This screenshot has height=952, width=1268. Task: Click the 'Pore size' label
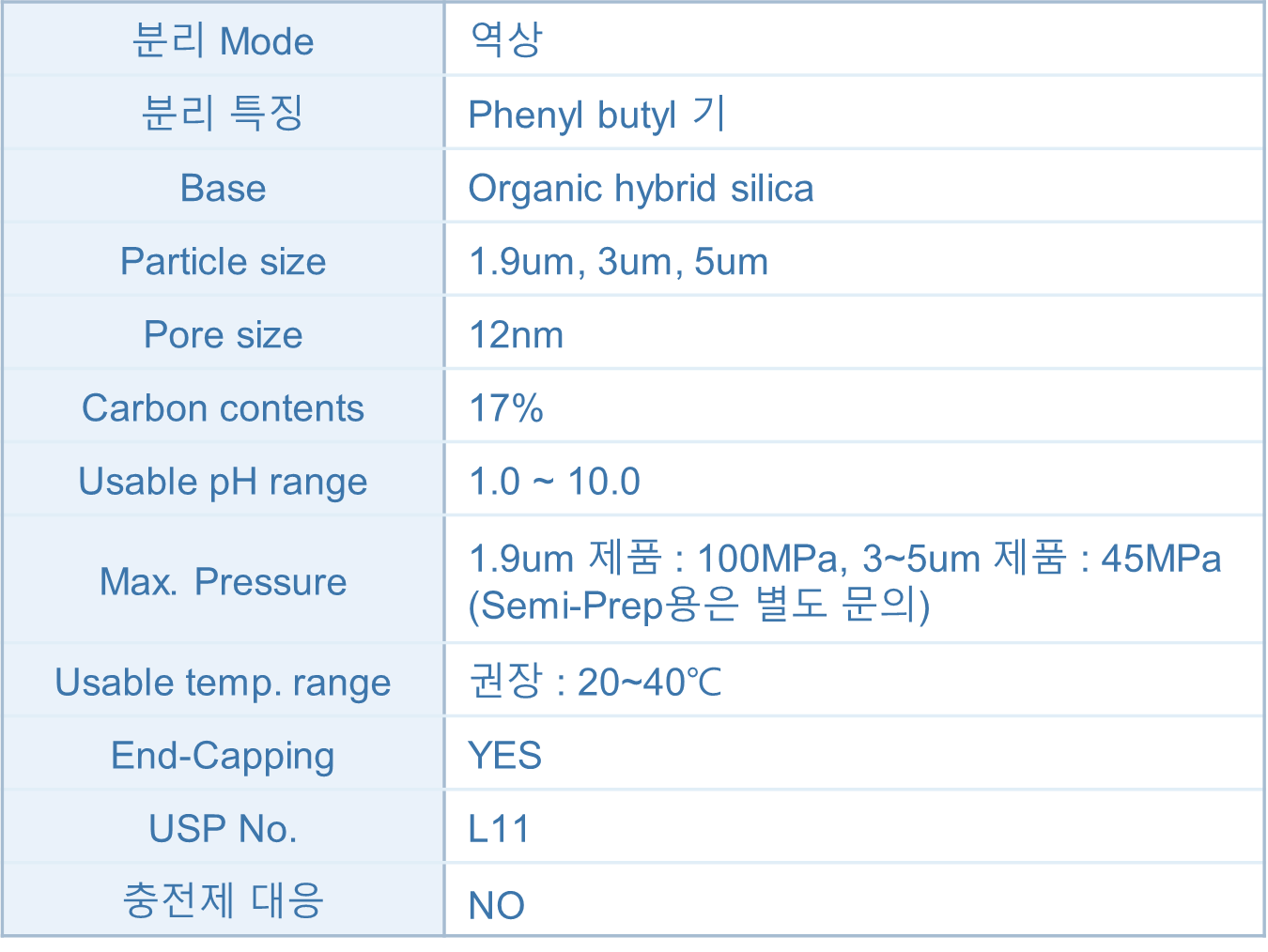pos(223,334)
